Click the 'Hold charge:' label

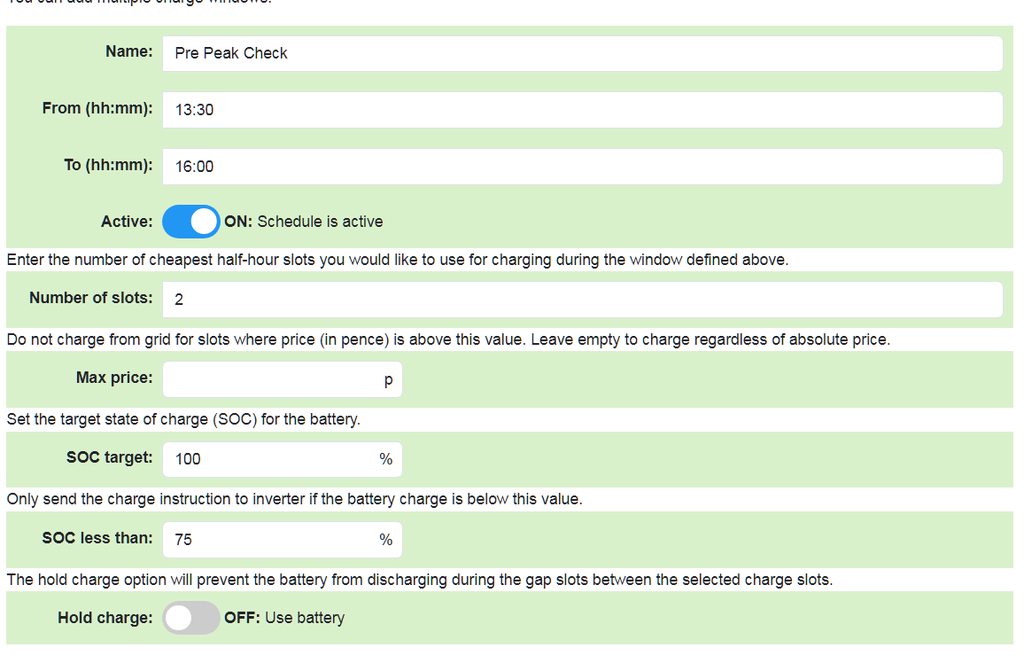click(105, 617)
